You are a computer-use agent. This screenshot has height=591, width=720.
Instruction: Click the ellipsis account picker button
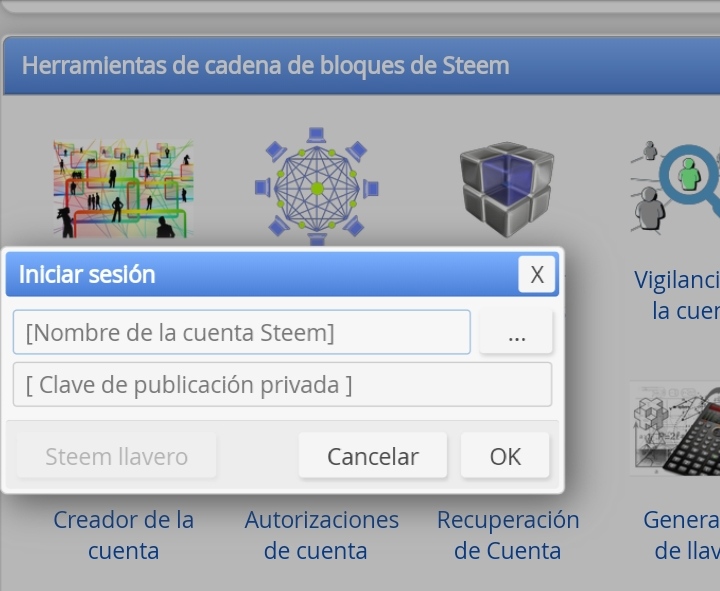(516, 332)
